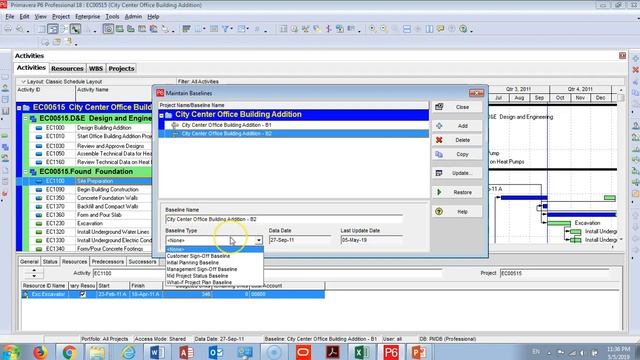
Task: Collapse the EC00515.Found Foundation WBS group
Action: click(x=26, y=172)
